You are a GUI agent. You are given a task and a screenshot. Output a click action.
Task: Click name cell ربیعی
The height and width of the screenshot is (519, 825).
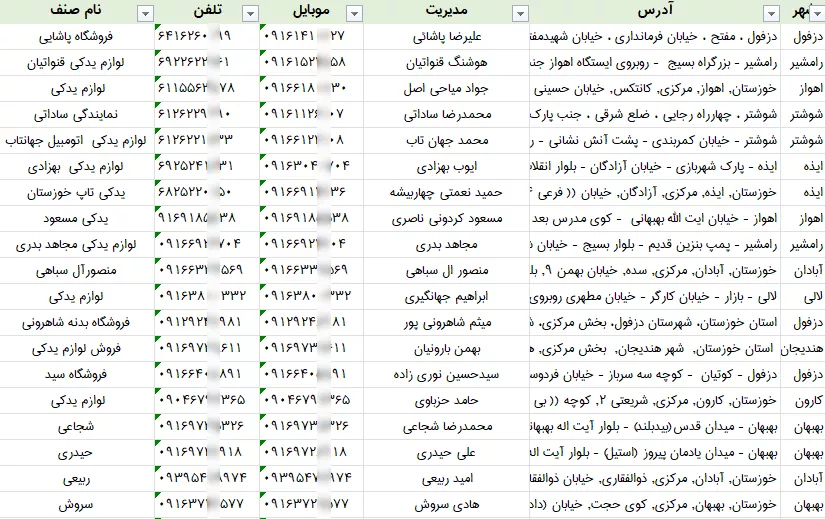77,478
